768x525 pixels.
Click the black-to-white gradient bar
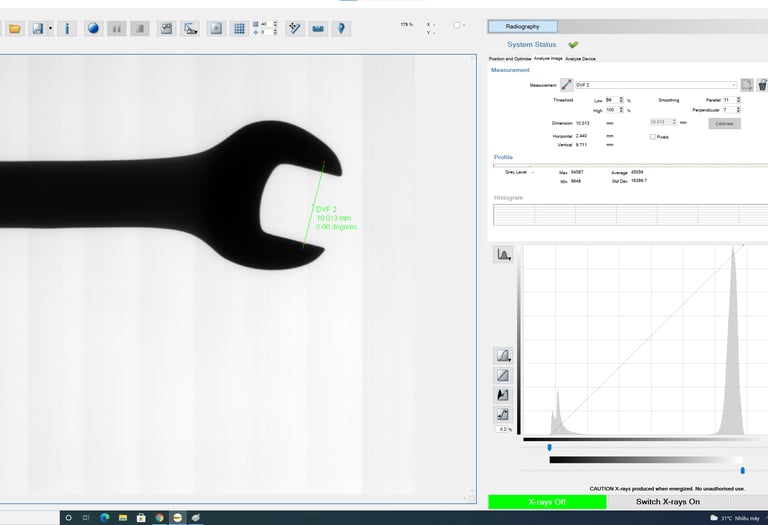tap(646, 460)
